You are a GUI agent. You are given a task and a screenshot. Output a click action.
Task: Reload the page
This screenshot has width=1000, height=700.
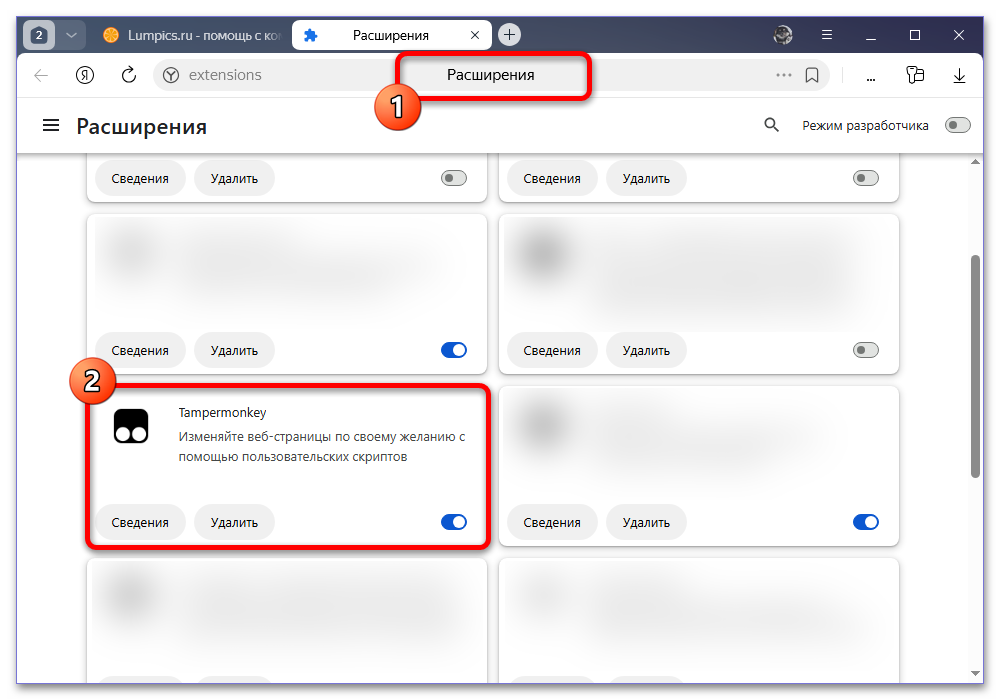pos(129,75)
